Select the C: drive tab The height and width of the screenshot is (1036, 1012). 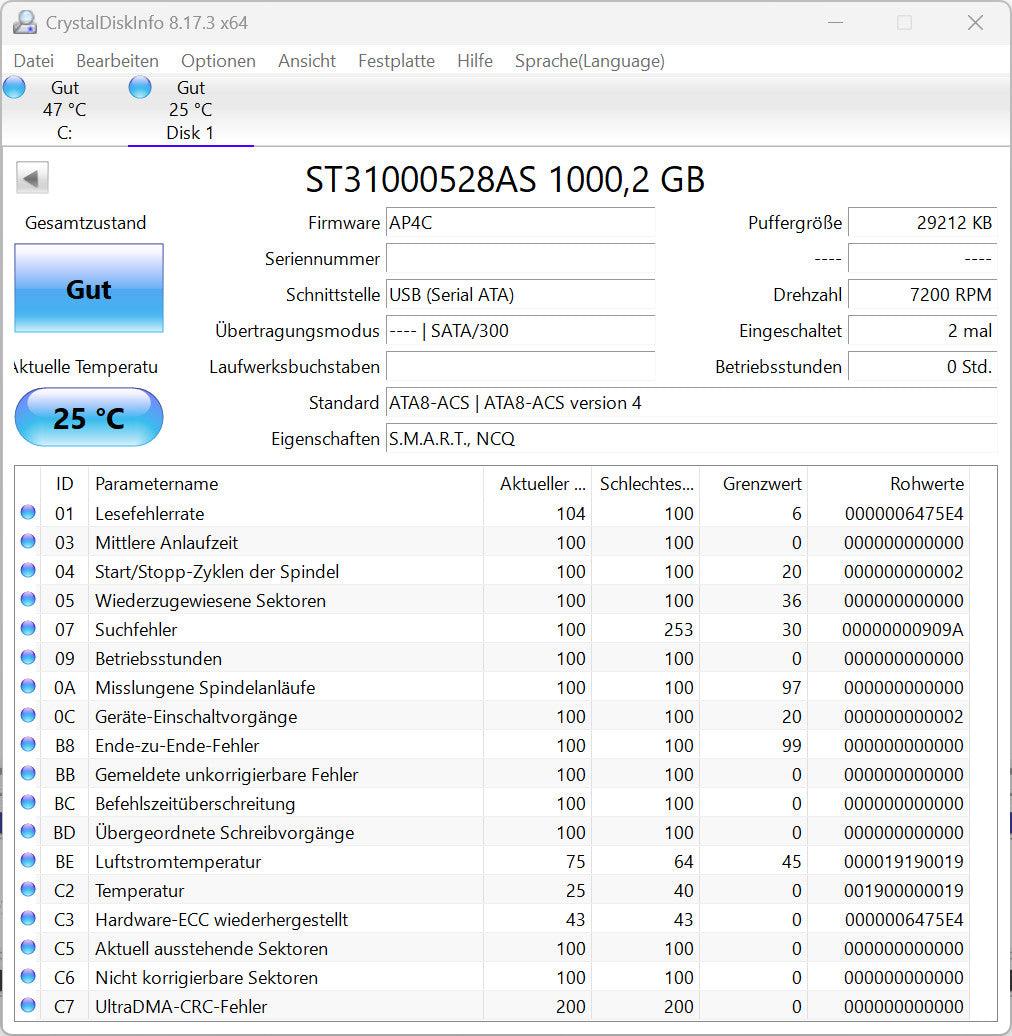[64, 110]
